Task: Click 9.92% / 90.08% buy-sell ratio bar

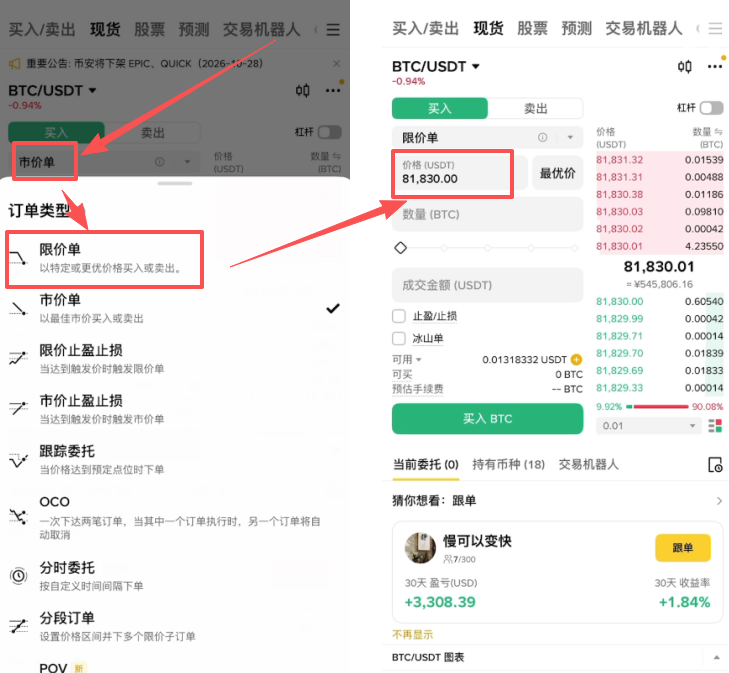Action: [659, 407]
